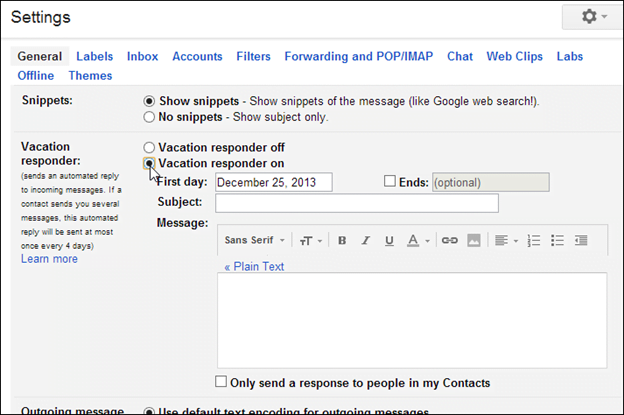
Task: Insert an image into the message
Action: [x=474, y=240]
